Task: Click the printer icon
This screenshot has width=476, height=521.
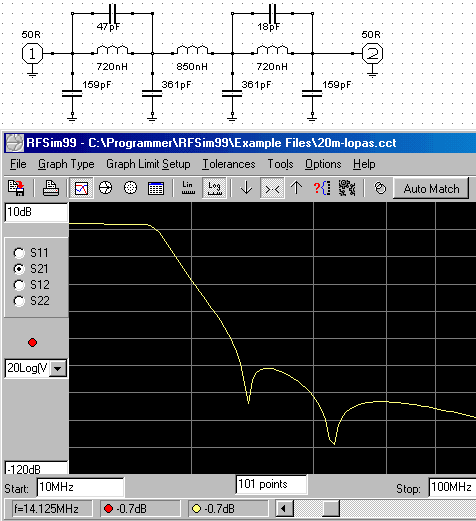Action: pyautogui.click(x=51, y=188)
